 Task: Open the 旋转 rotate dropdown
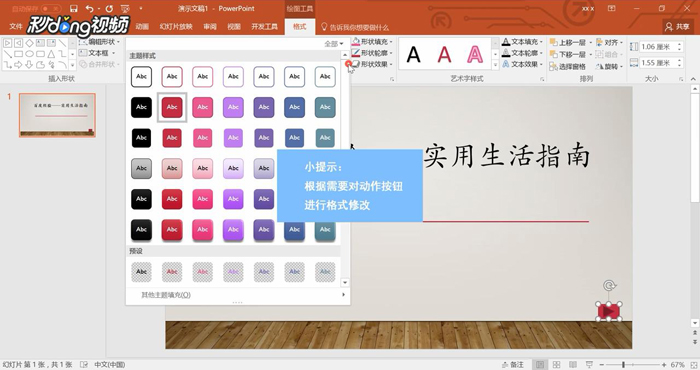click(x=608, y=66)
